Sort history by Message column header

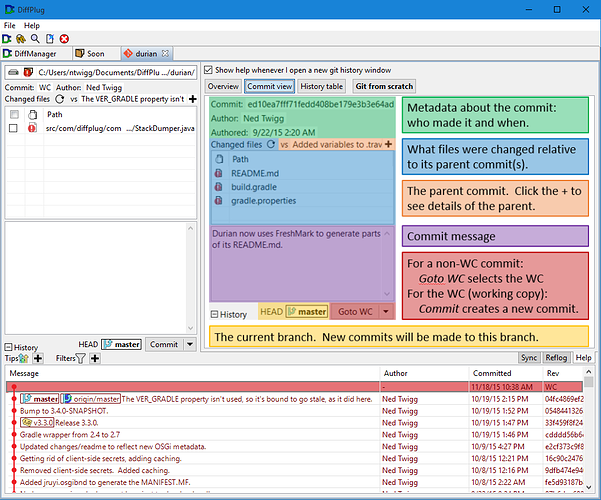tap(192, 373)
